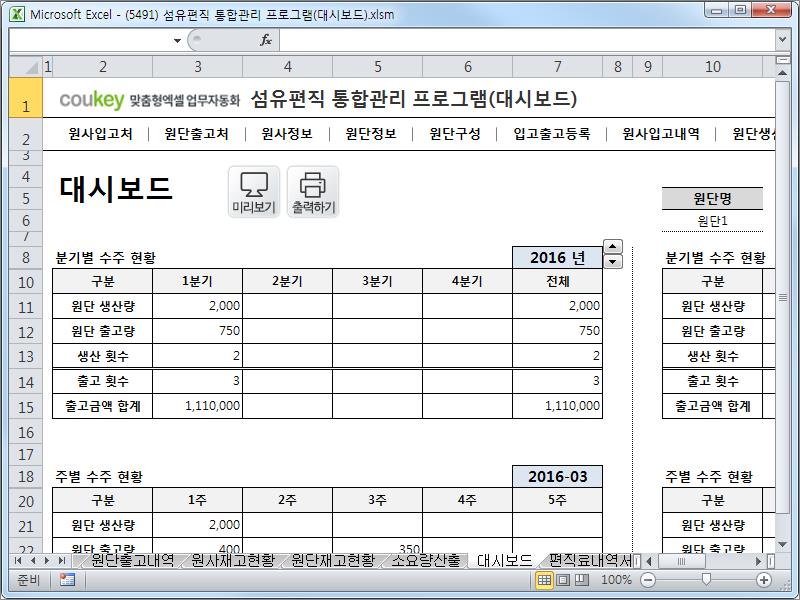This screenshot has height=600, width=800.
Task: Click the 출력하기 print icon button
Action: [x=313, y=191]
